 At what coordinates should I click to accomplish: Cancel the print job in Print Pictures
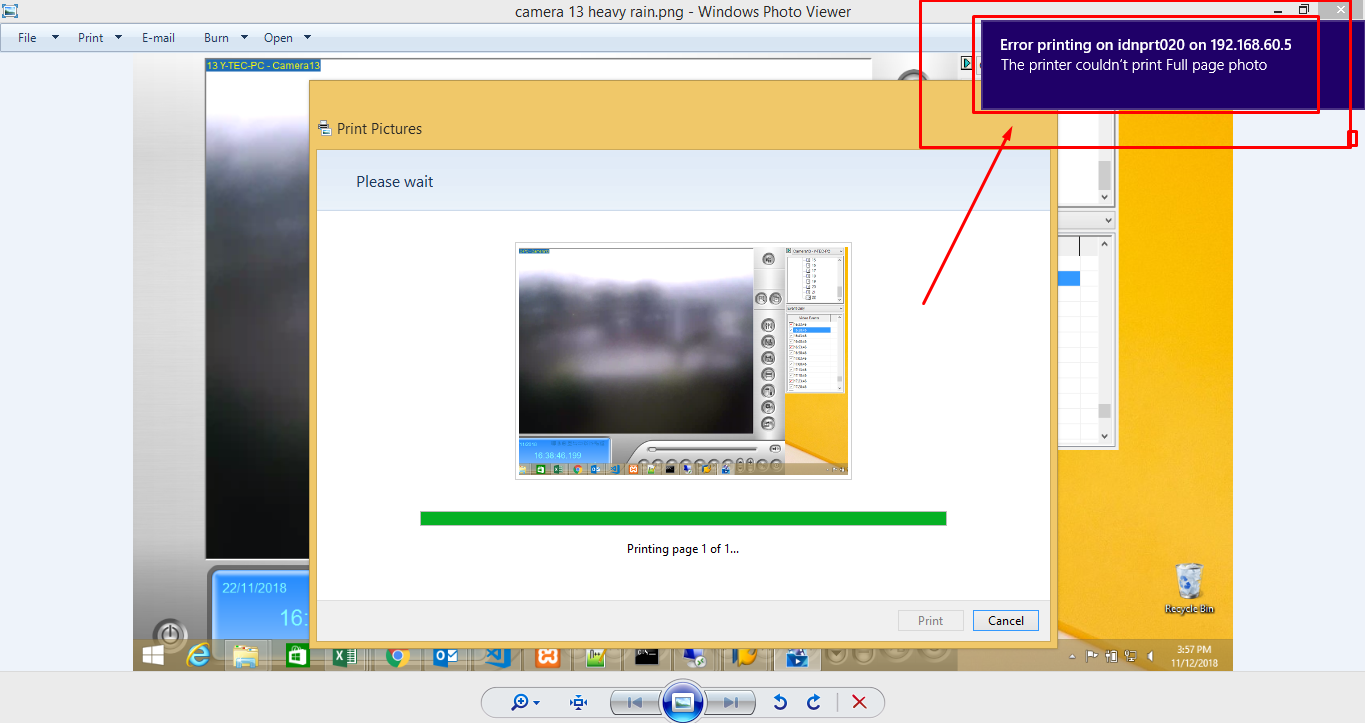point(1005,620)
